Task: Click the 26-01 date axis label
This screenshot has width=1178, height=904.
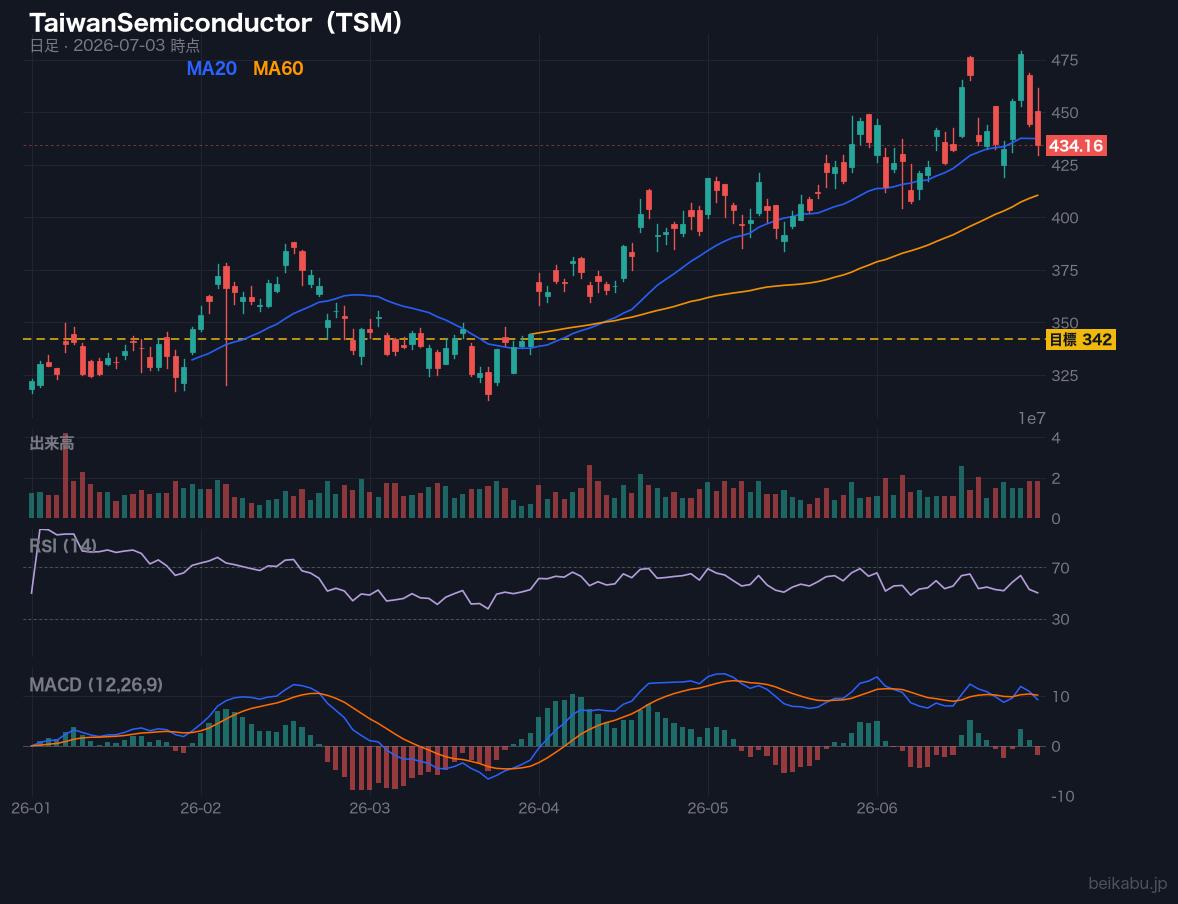Action: 32,809
